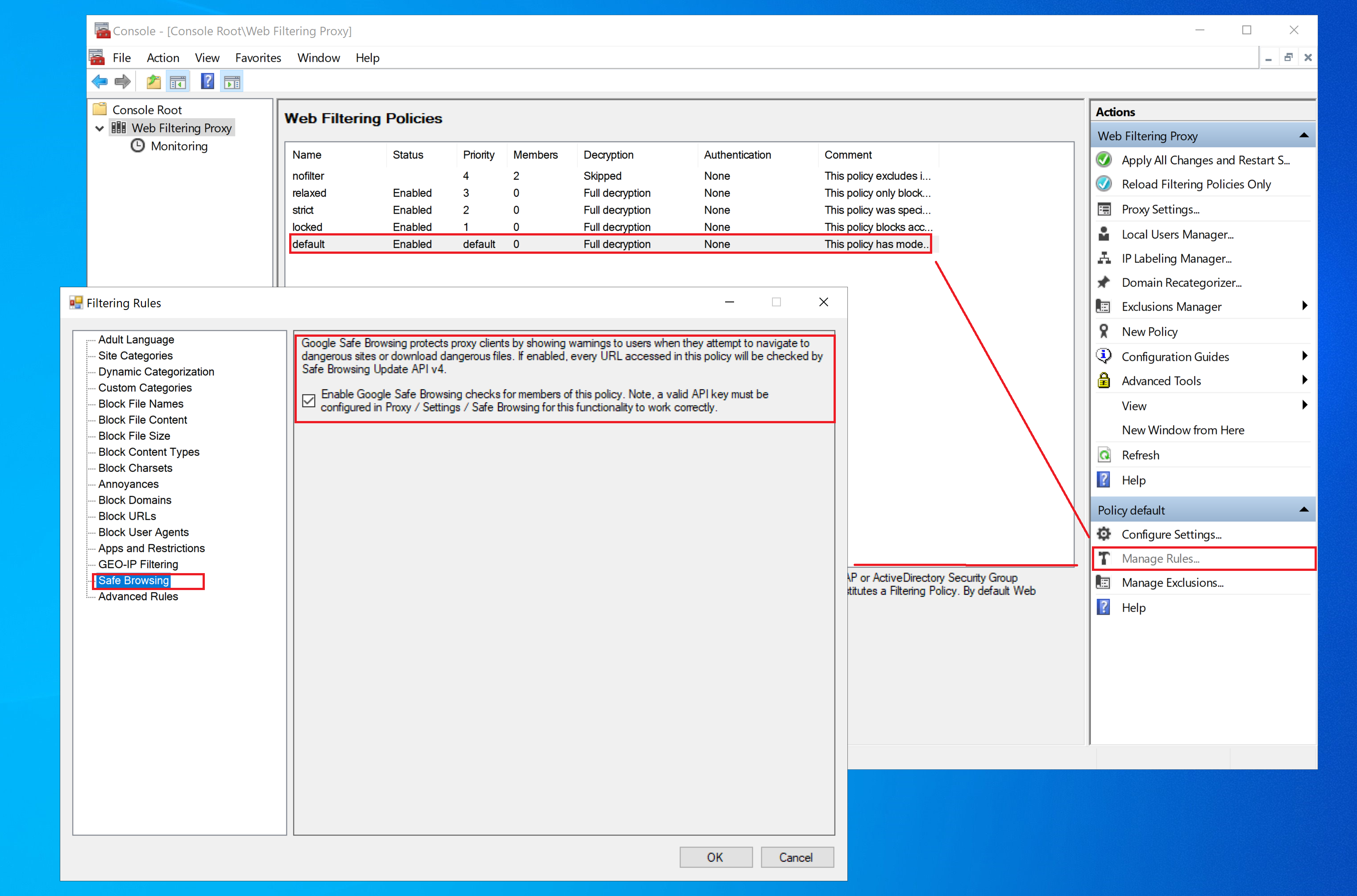Viewport: 1357px width, 896px height.
Task: Open the View menu in menu bar
Action: [x=207, y=58]
